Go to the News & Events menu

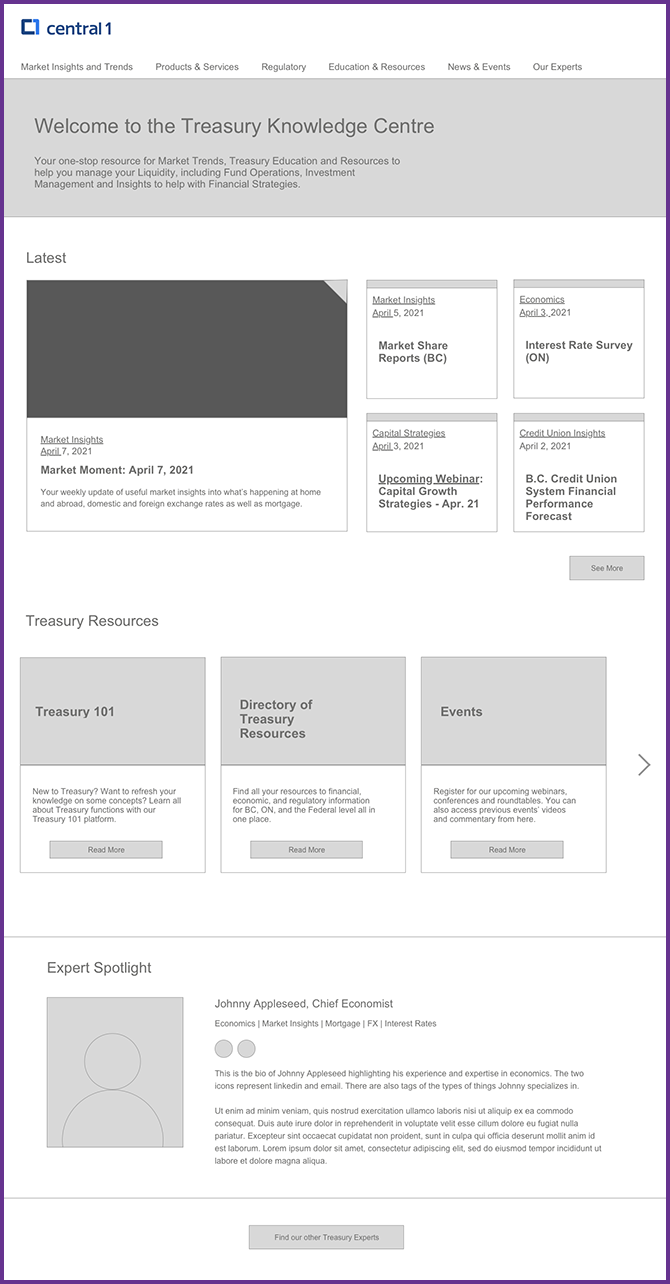click(479, 67)
